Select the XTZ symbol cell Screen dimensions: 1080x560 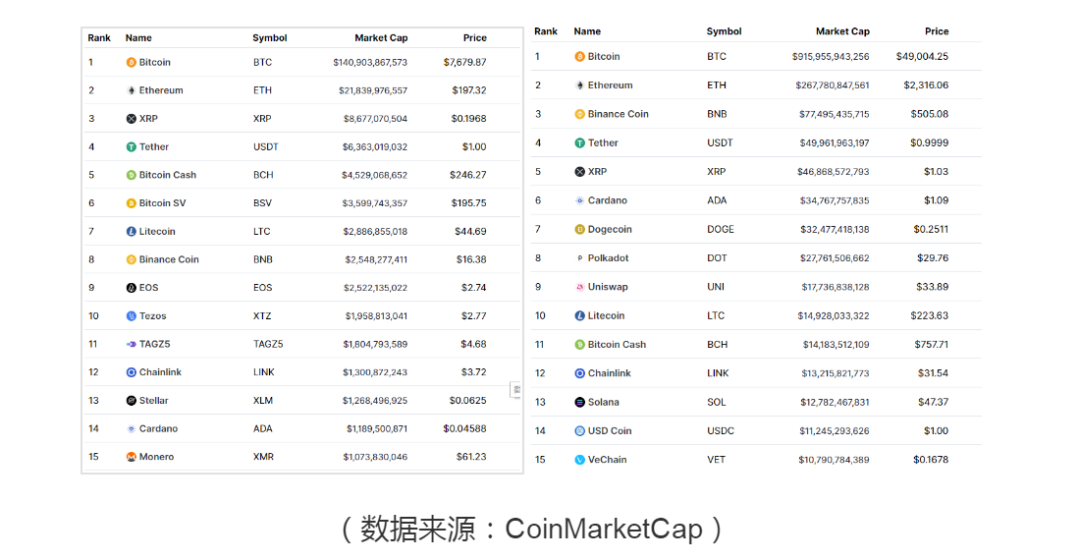[x=262, y=316]
